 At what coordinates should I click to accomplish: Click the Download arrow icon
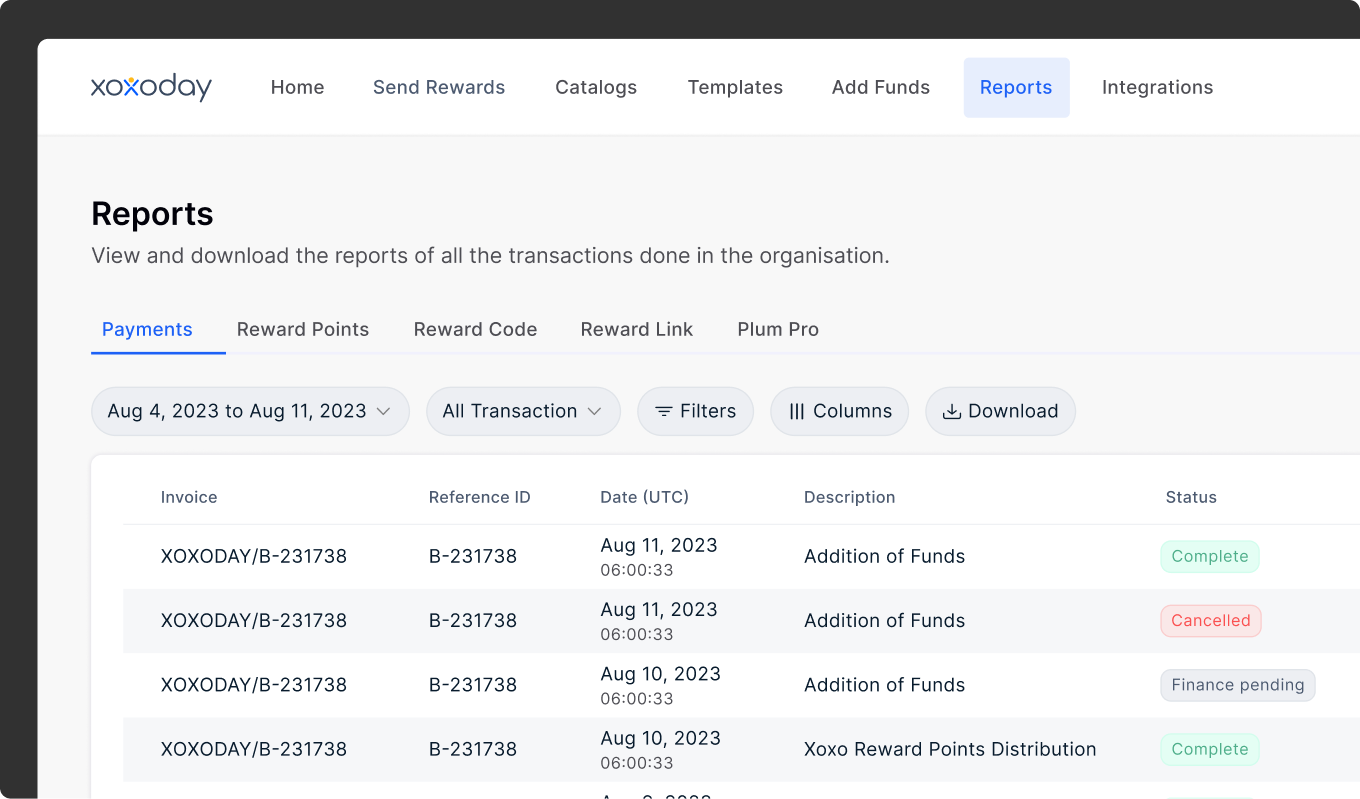(952, 411)
